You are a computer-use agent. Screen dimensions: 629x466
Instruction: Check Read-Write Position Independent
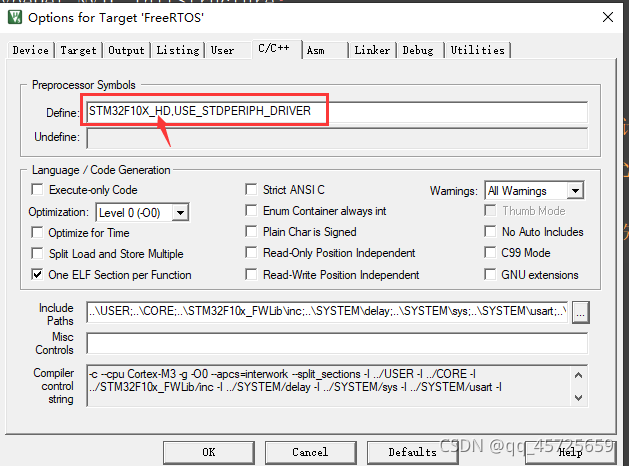pos(251,274)
